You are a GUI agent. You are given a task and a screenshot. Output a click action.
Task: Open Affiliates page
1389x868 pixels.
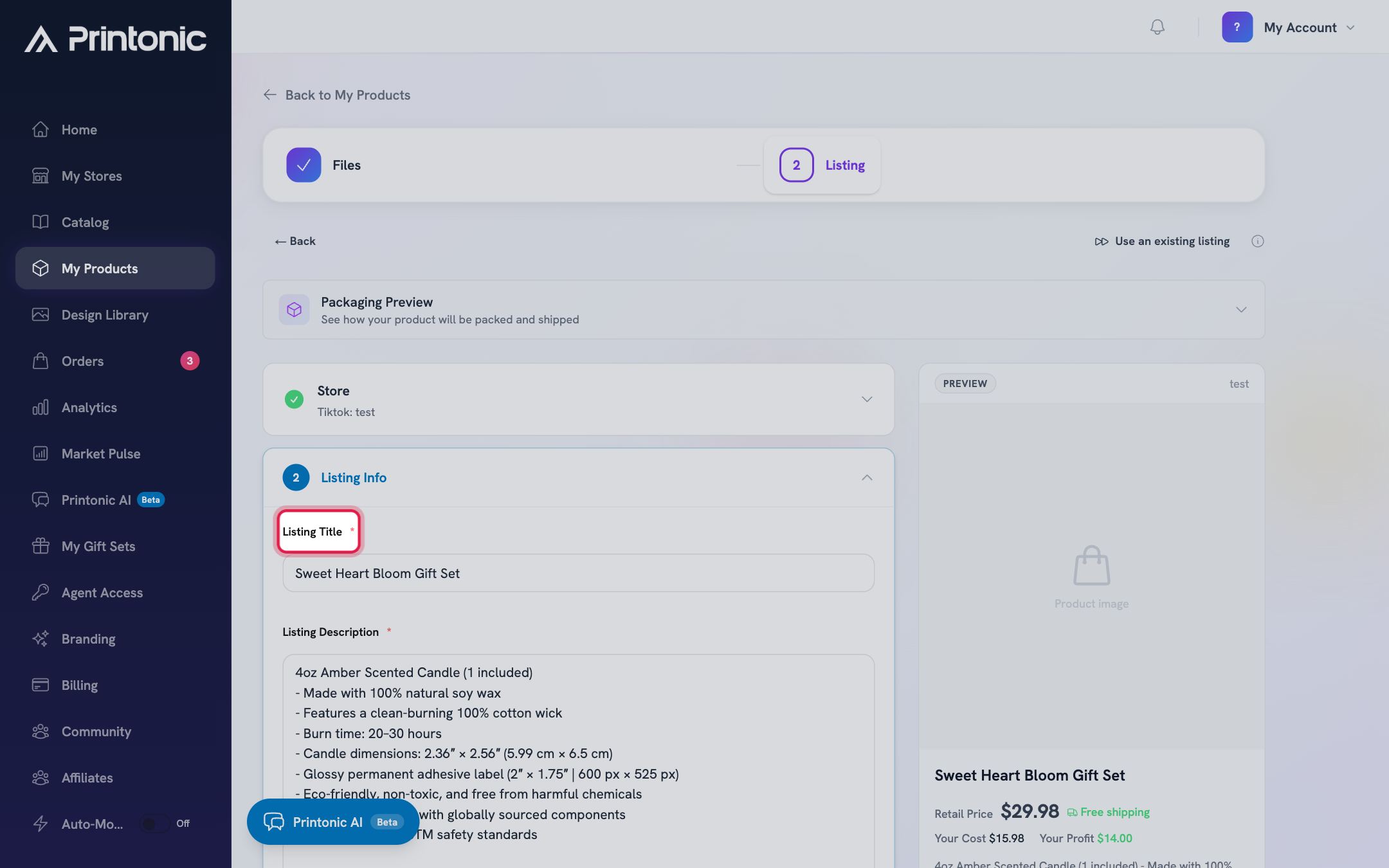(115, 778)
